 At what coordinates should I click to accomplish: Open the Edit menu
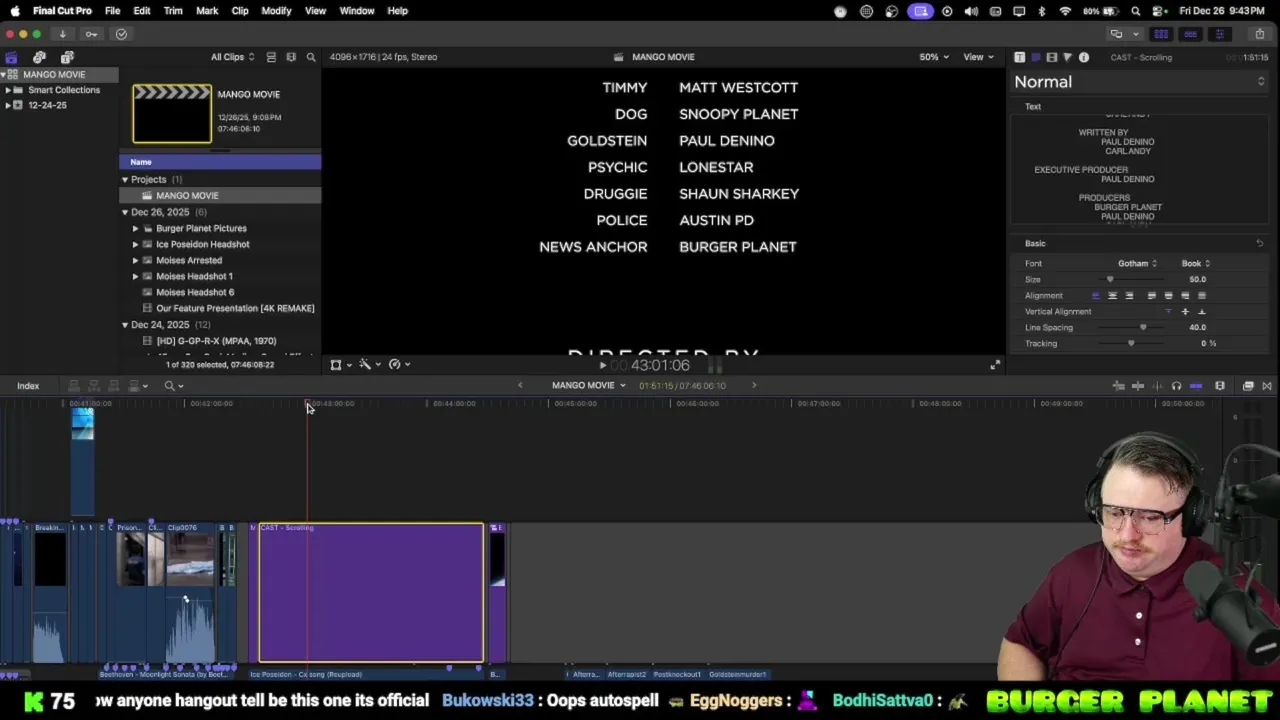click(142, 11)
